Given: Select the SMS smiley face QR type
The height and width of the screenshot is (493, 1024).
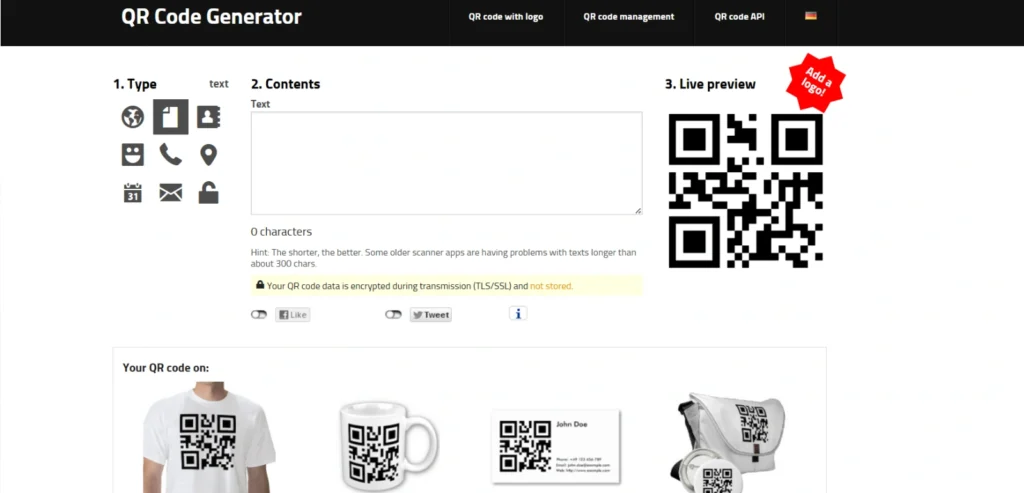Looking at the screenshot, I should (133, 155).
